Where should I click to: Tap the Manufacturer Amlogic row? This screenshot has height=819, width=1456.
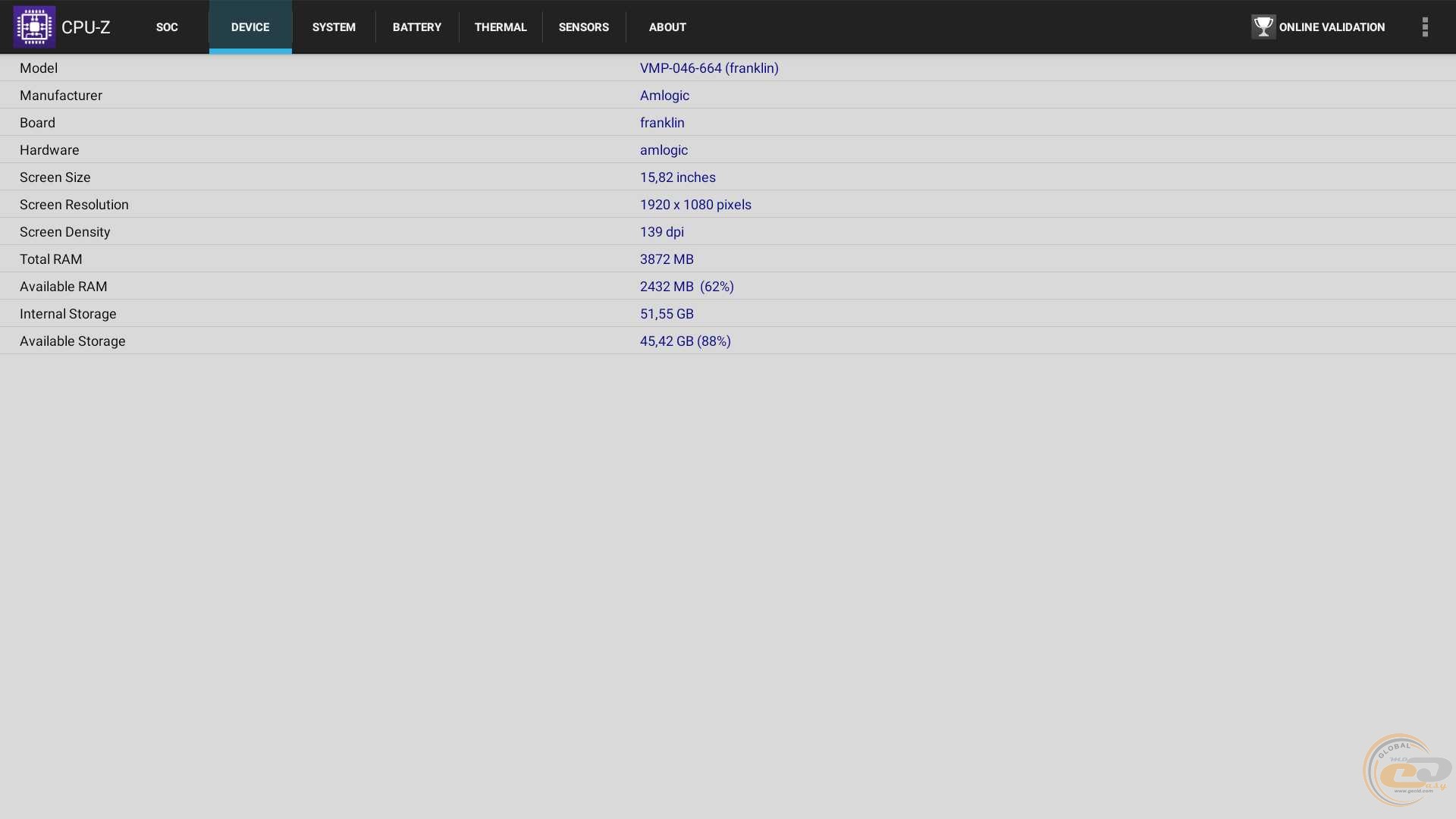point(664,96)
